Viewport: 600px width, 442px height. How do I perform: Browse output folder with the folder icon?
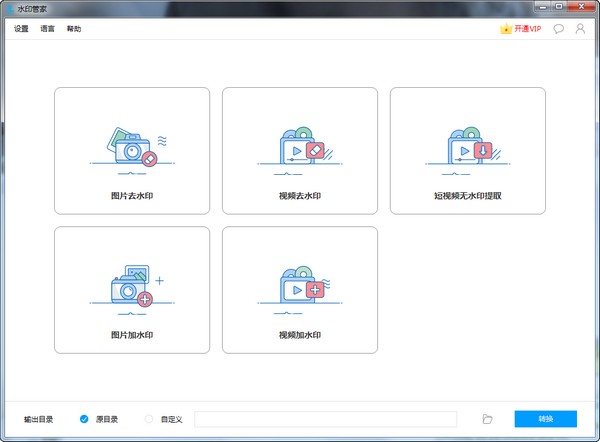pos(487,419)
